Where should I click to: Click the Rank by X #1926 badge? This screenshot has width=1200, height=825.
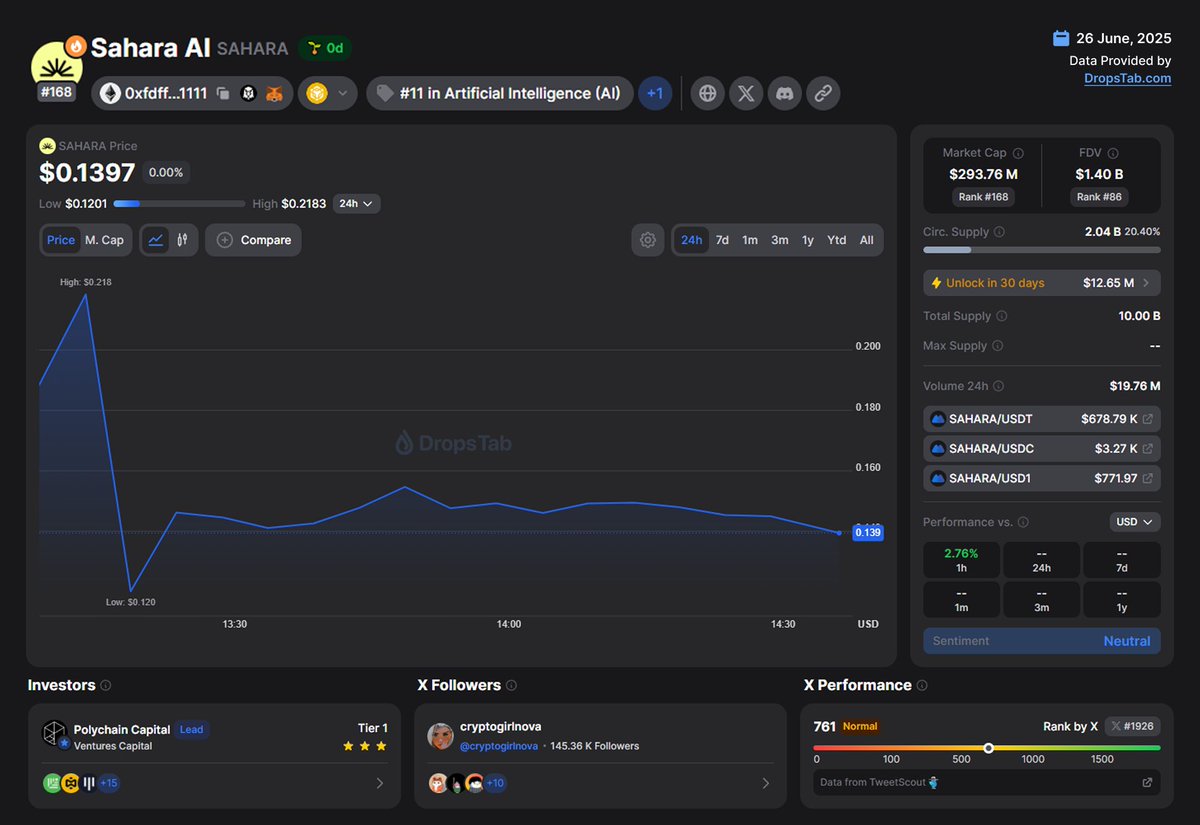[1132, 727]
